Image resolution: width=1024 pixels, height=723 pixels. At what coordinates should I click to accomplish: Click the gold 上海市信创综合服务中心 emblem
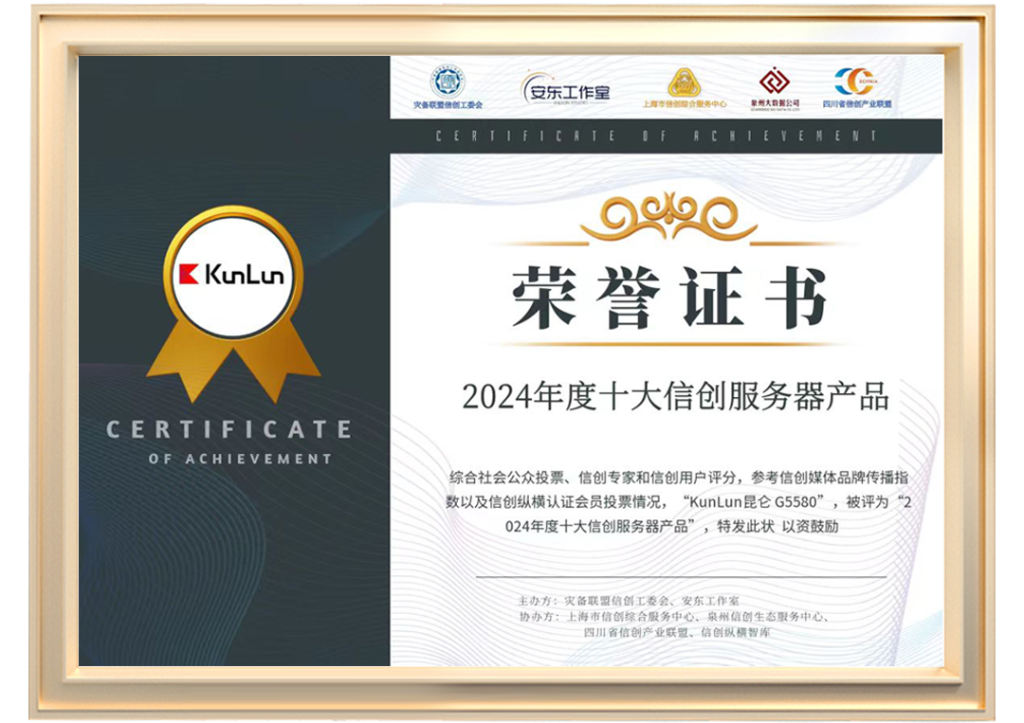[x=684, y=82]
